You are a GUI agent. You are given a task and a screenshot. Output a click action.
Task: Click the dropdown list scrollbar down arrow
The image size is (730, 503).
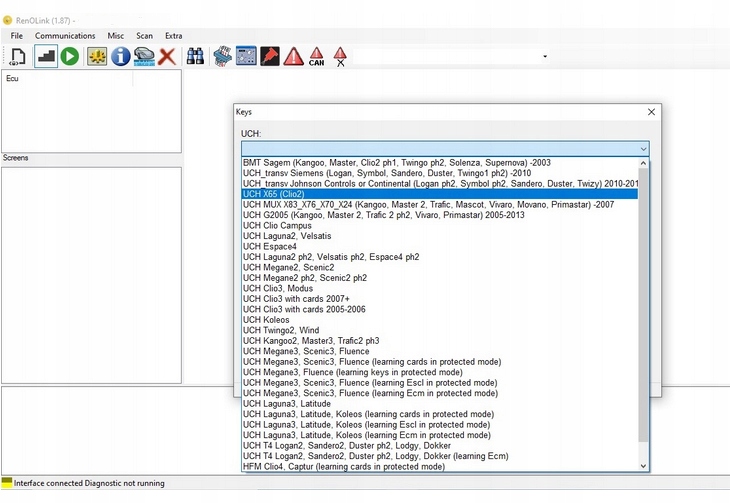(643, 466)
